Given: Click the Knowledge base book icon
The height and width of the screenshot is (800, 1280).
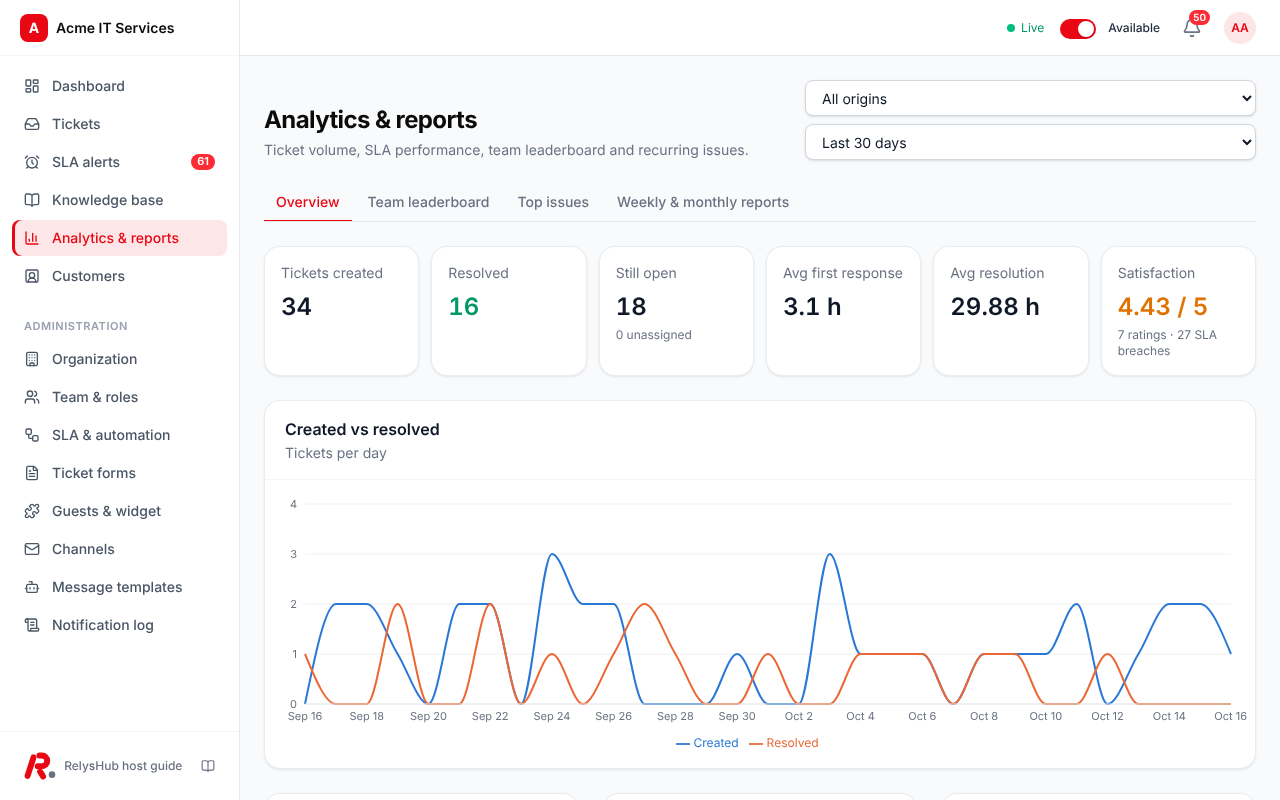Looking at the screenshot, I should coord(32,200).
